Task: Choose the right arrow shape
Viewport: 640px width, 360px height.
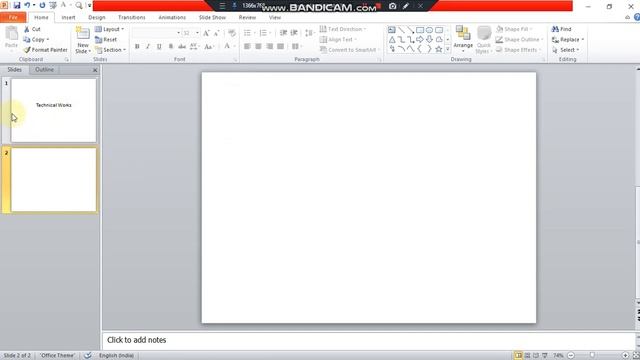Action: point(420,40)
